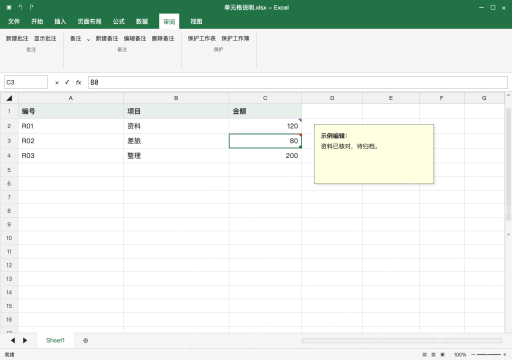The width and height of the screenshot is (512, 360).
Task: Go to the previous sheet arrow
Action: point(13,340)
